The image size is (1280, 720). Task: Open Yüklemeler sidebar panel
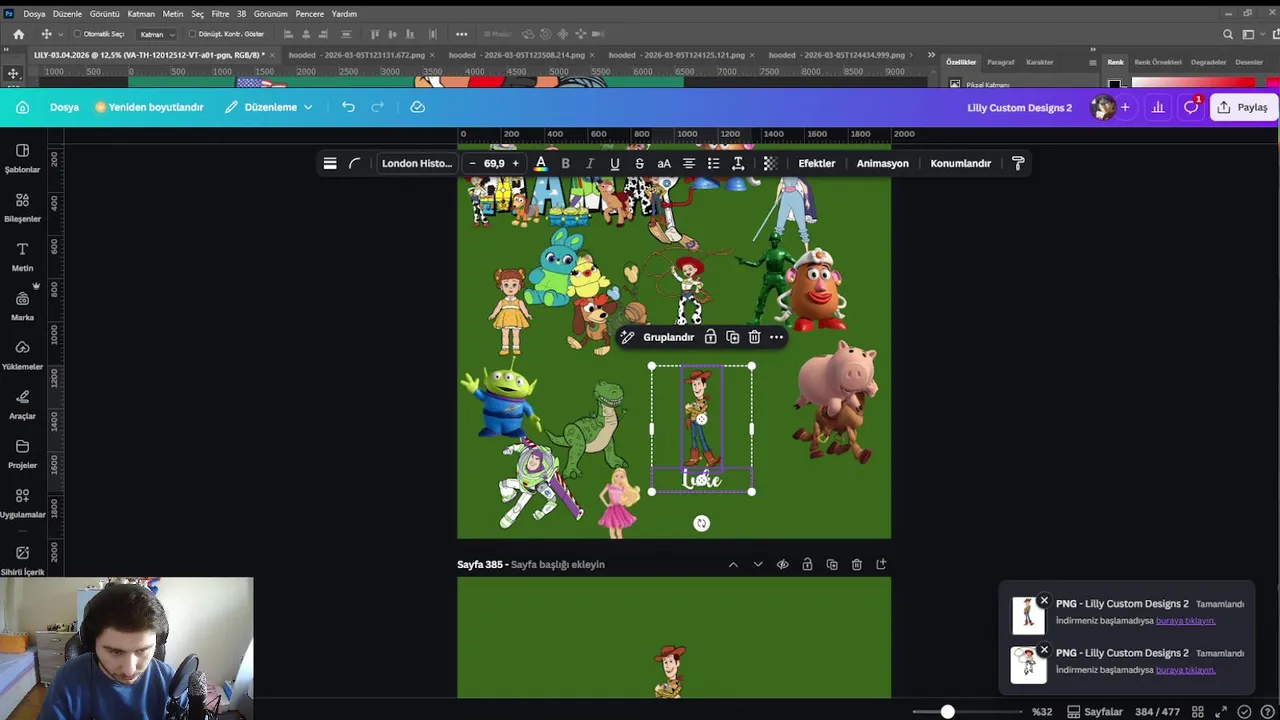tap(22, 355)
